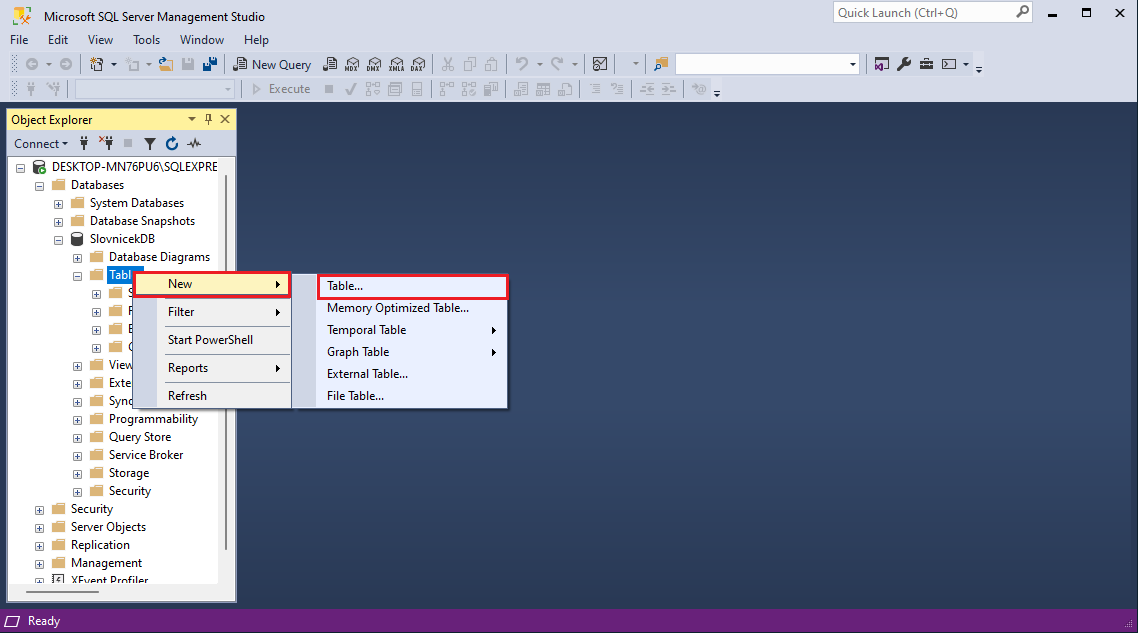Screen dimensions: 1138x633
Task: Click the New Query button
Action: [x=272, y=64]
